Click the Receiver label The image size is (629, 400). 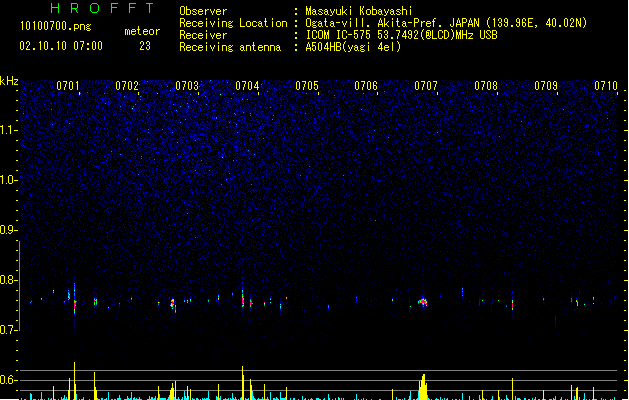(x=203, y=35)
